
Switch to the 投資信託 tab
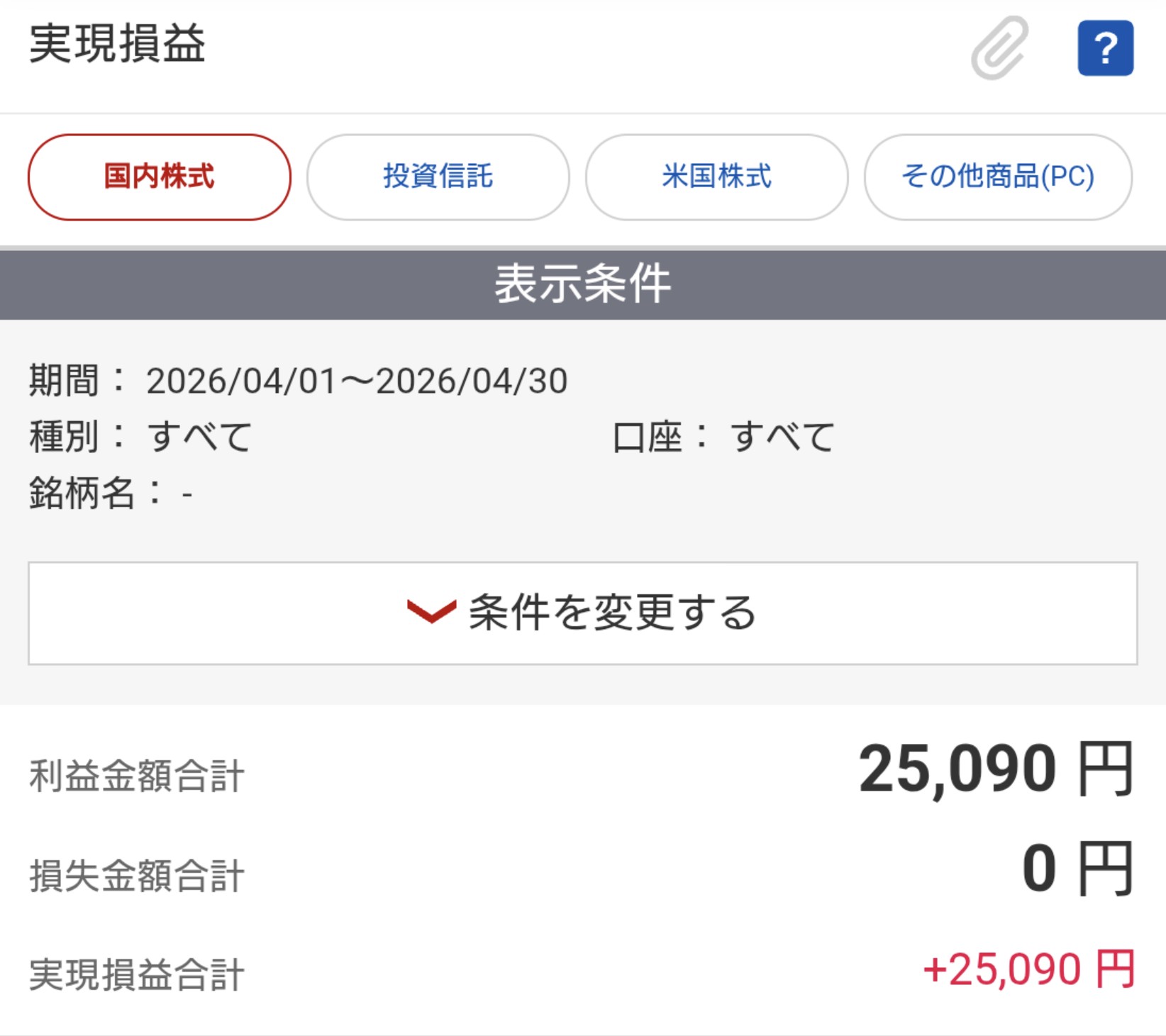coord(438,177)
